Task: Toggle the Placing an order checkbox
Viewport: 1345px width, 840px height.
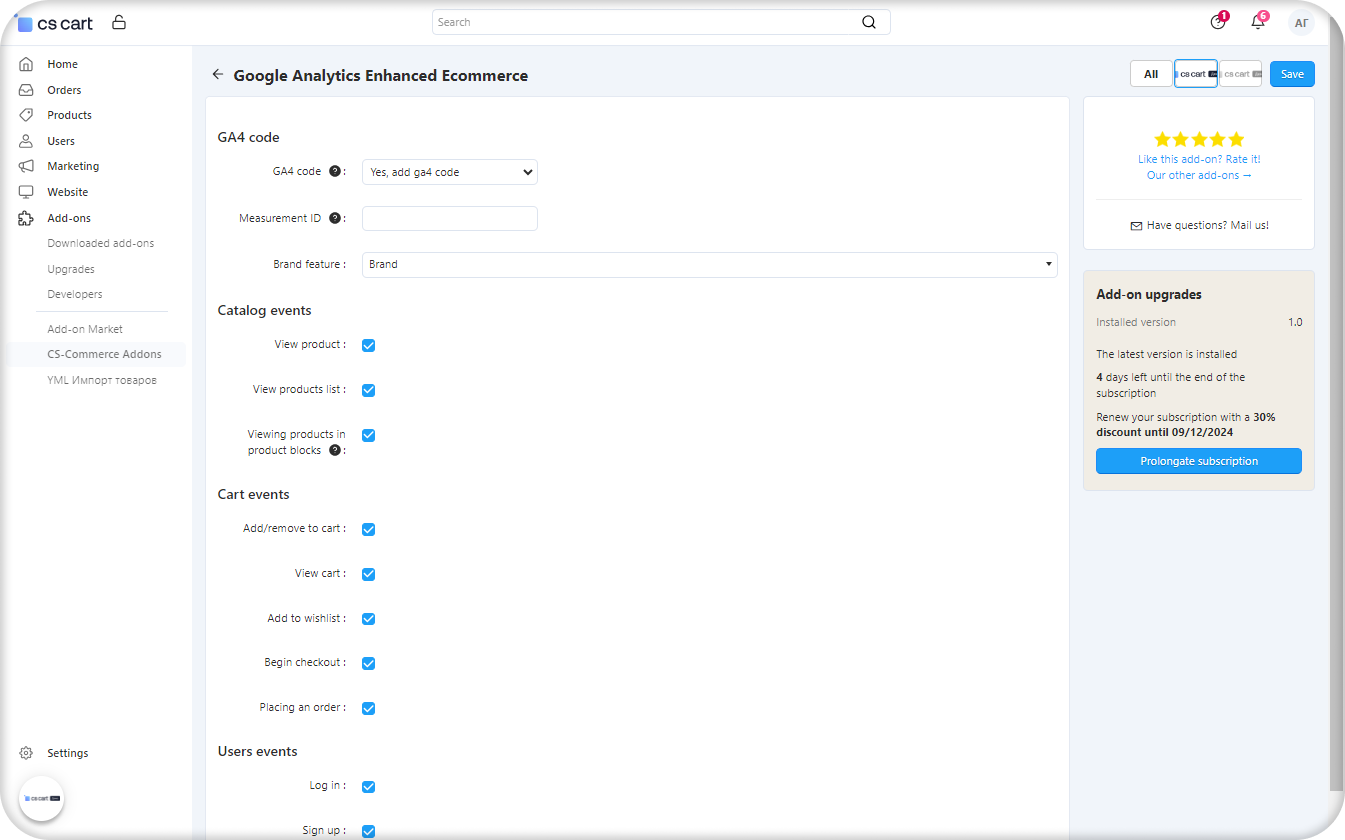Action: pos(368,708)
